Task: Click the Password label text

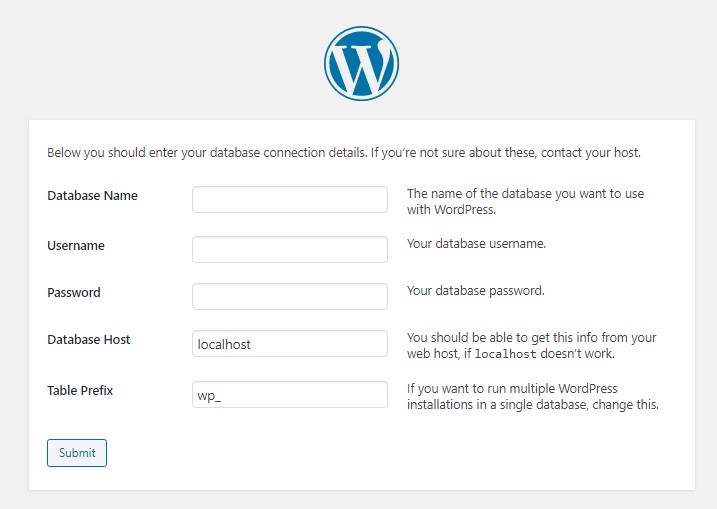Action: point(74,293)
